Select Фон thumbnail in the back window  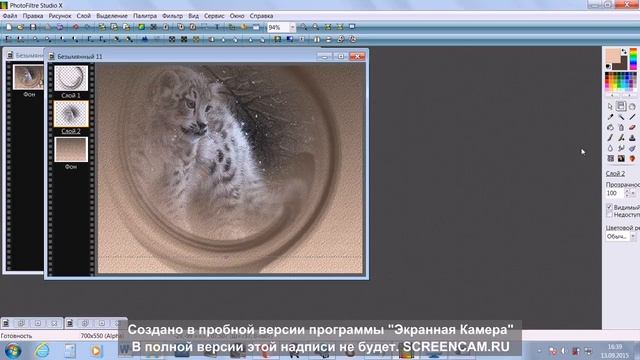point(28,77)
